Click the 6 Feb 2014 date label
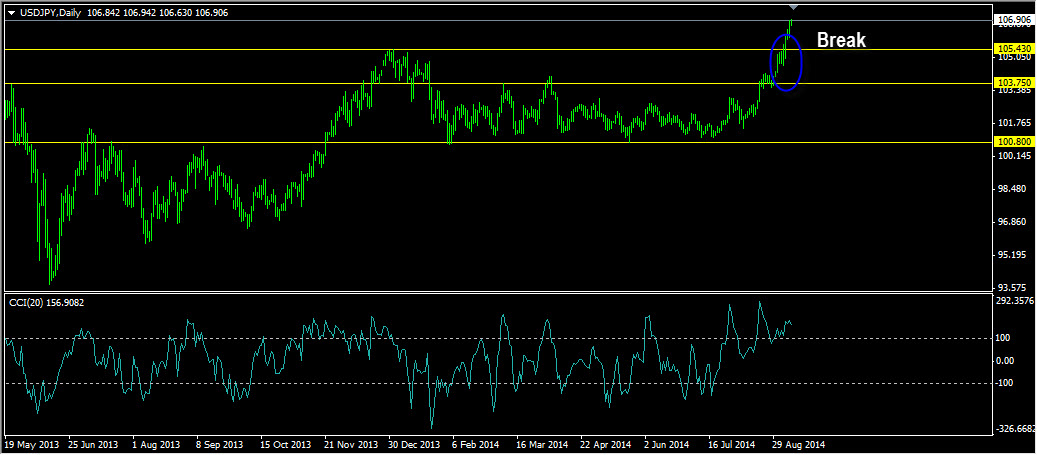This screenshot has width=1037, height=455. [x=477, y=444]
